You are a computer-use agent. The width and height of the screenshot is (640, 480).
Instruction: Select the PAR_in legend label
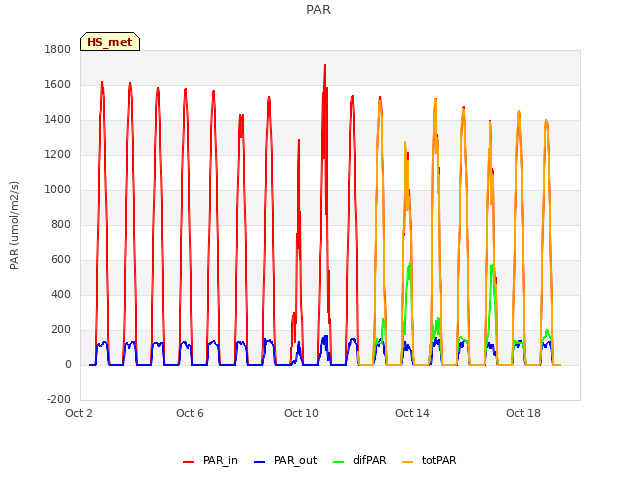[x=220, y=460]
